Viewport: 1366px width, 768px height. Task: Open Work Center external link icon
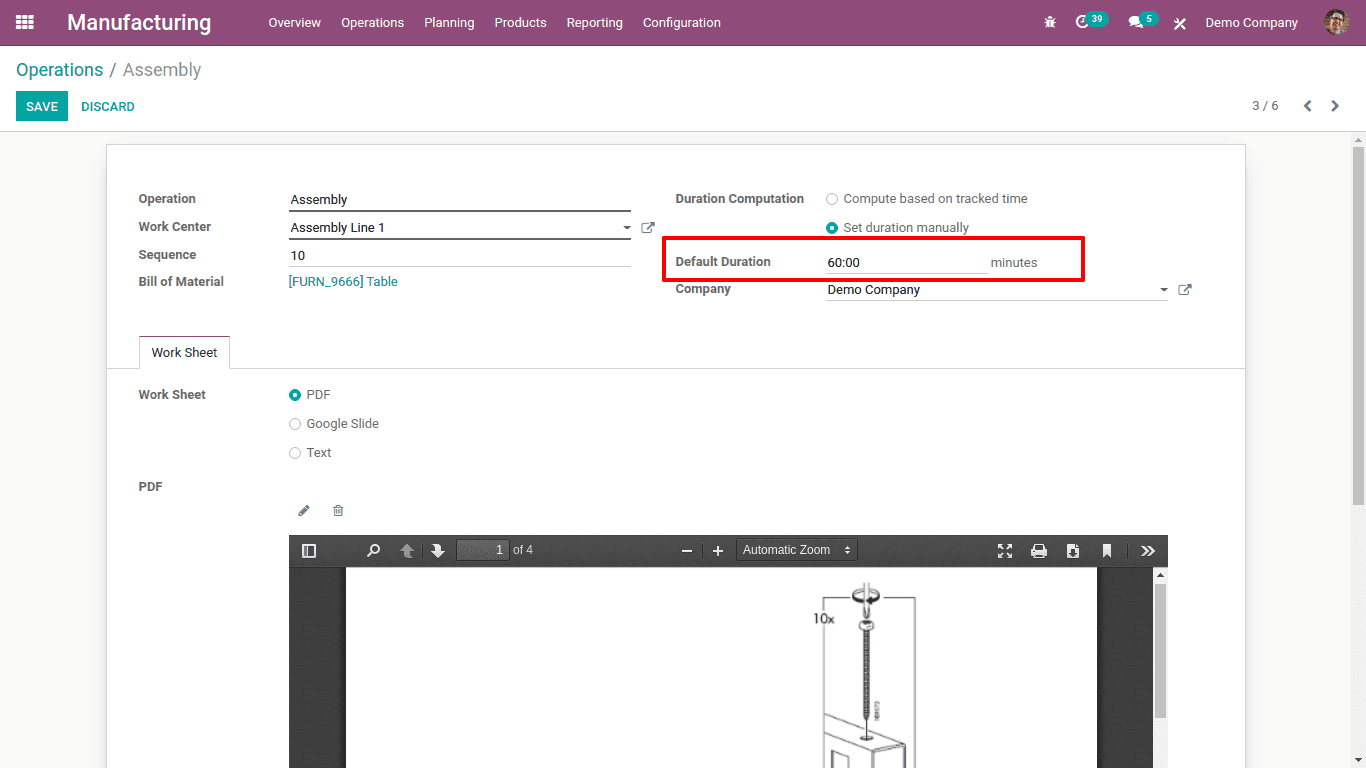pyautogui.click(x=648, y=228)
